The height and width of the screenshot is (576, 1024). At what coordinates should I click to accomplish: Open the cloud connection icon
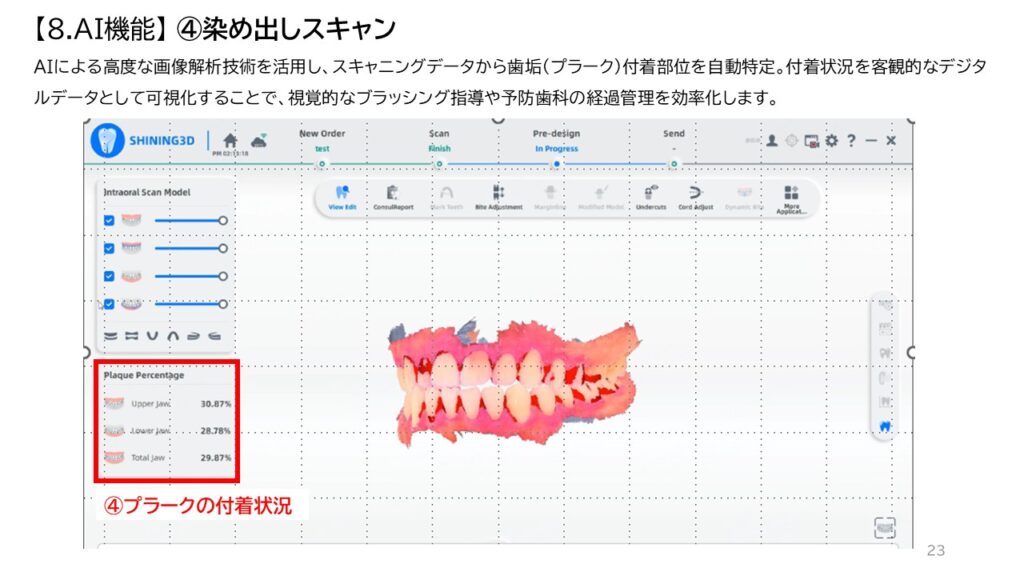[x=258, y=140]
